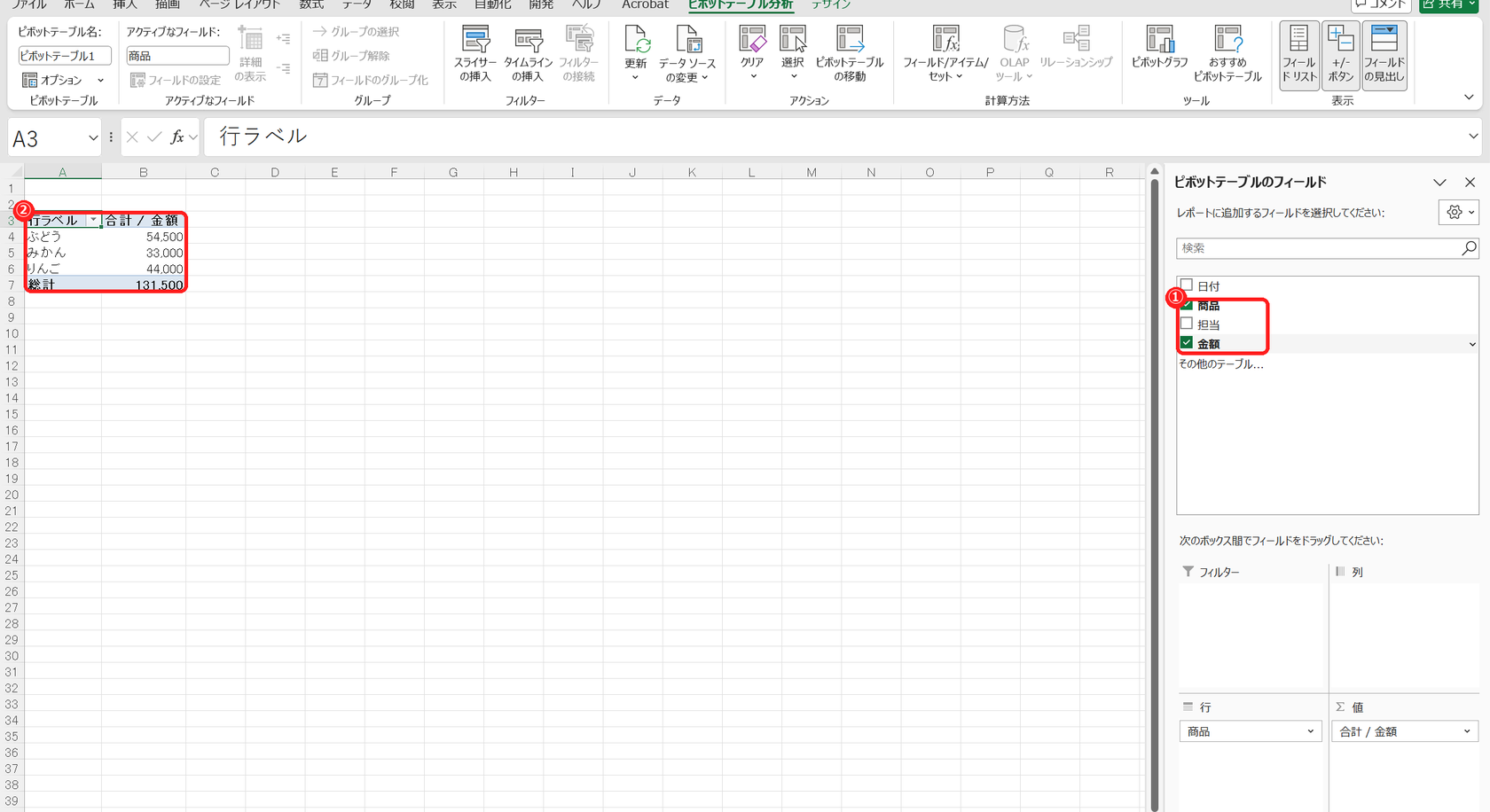Open the オプション pivot table button
Viewport: 1490px width, 812px height.
pyautogui.click(x=62, y=80)
